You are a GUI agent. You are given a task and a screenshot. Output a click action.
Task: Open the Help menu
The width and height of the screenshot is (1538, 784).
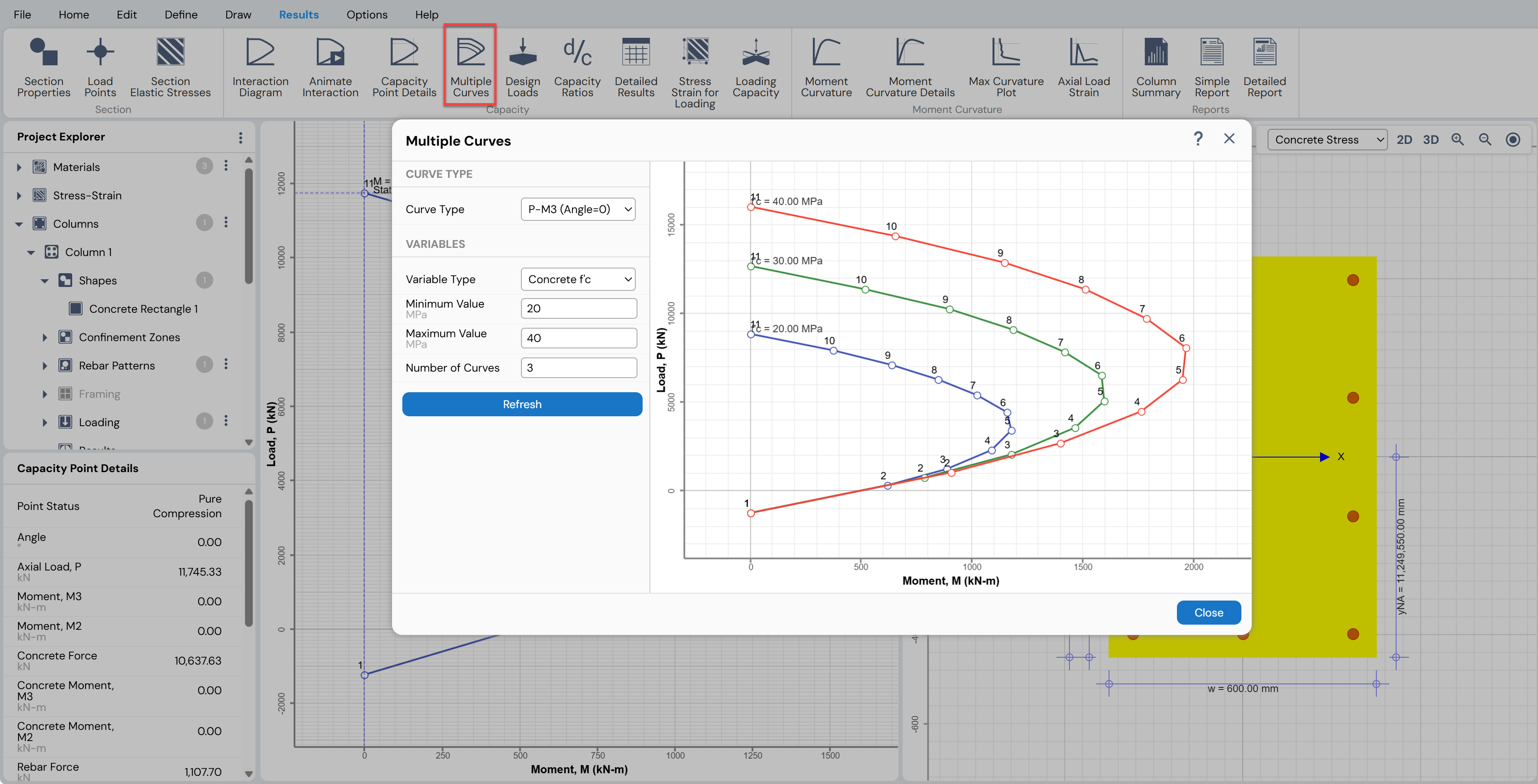[426, 14]
